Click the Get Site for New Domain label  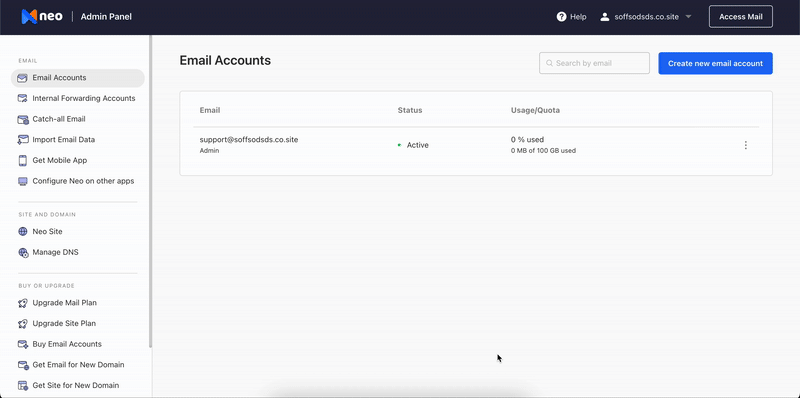coord(76,386)
